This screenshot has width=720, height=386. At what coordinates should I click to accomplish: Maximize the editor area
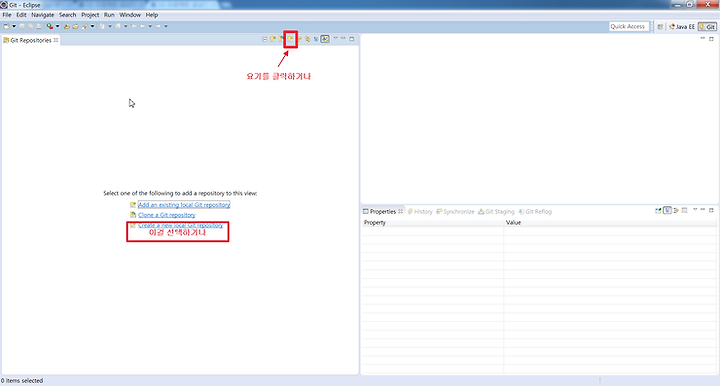click(711, 39)
